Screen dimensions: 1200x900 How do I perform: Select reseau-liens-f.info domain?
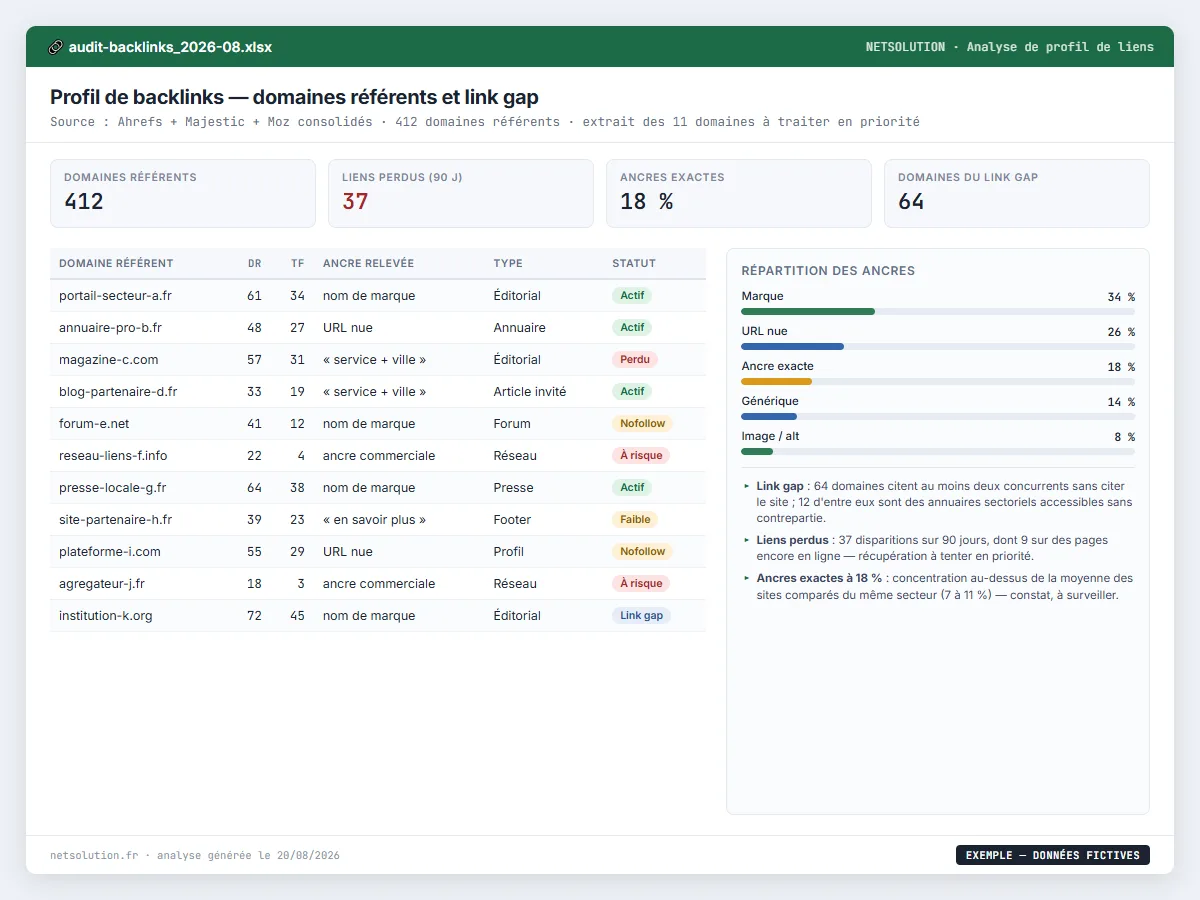(113, 456)
